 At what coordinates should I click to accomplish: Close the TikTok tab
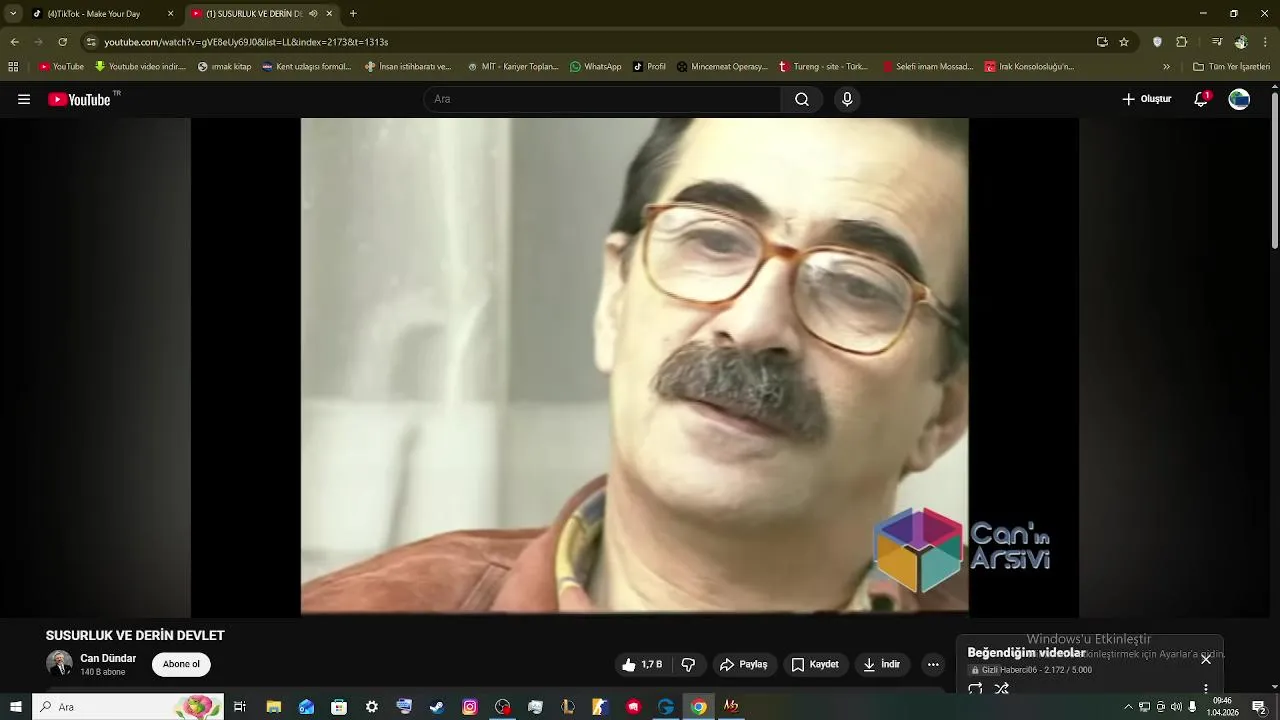pyautogui.click(x=170, y=14)
